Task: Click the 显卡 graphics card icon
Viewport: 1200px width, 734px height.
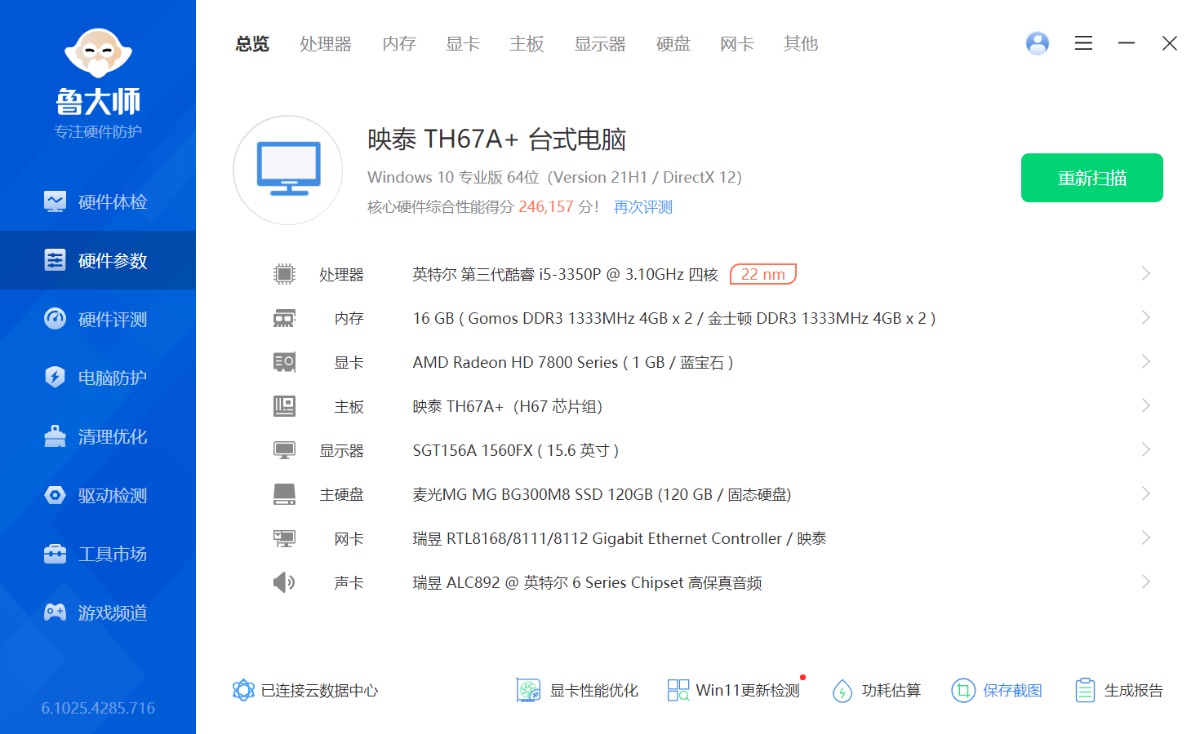Action: (x=284, y=362)
